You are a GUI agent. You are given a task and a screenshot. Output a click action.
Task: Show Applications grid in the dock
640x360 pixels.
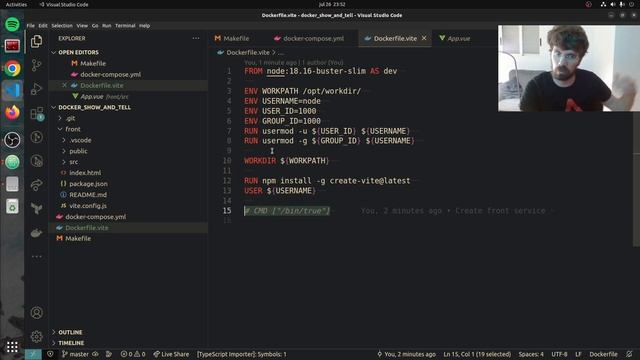click(x=12, y=347)
